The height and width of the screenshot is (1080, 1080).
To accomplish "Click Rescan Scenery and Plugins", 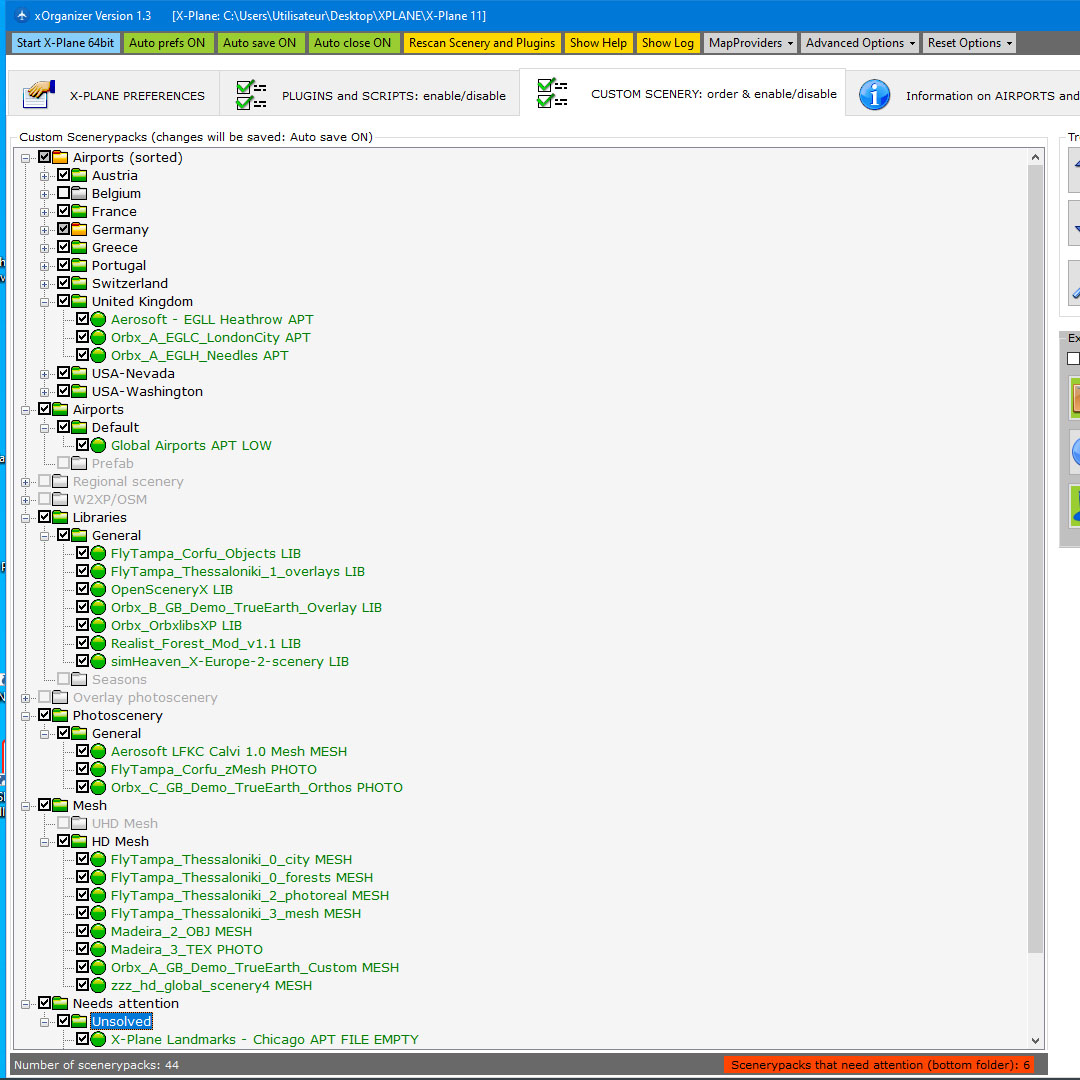I will point(482,43).
